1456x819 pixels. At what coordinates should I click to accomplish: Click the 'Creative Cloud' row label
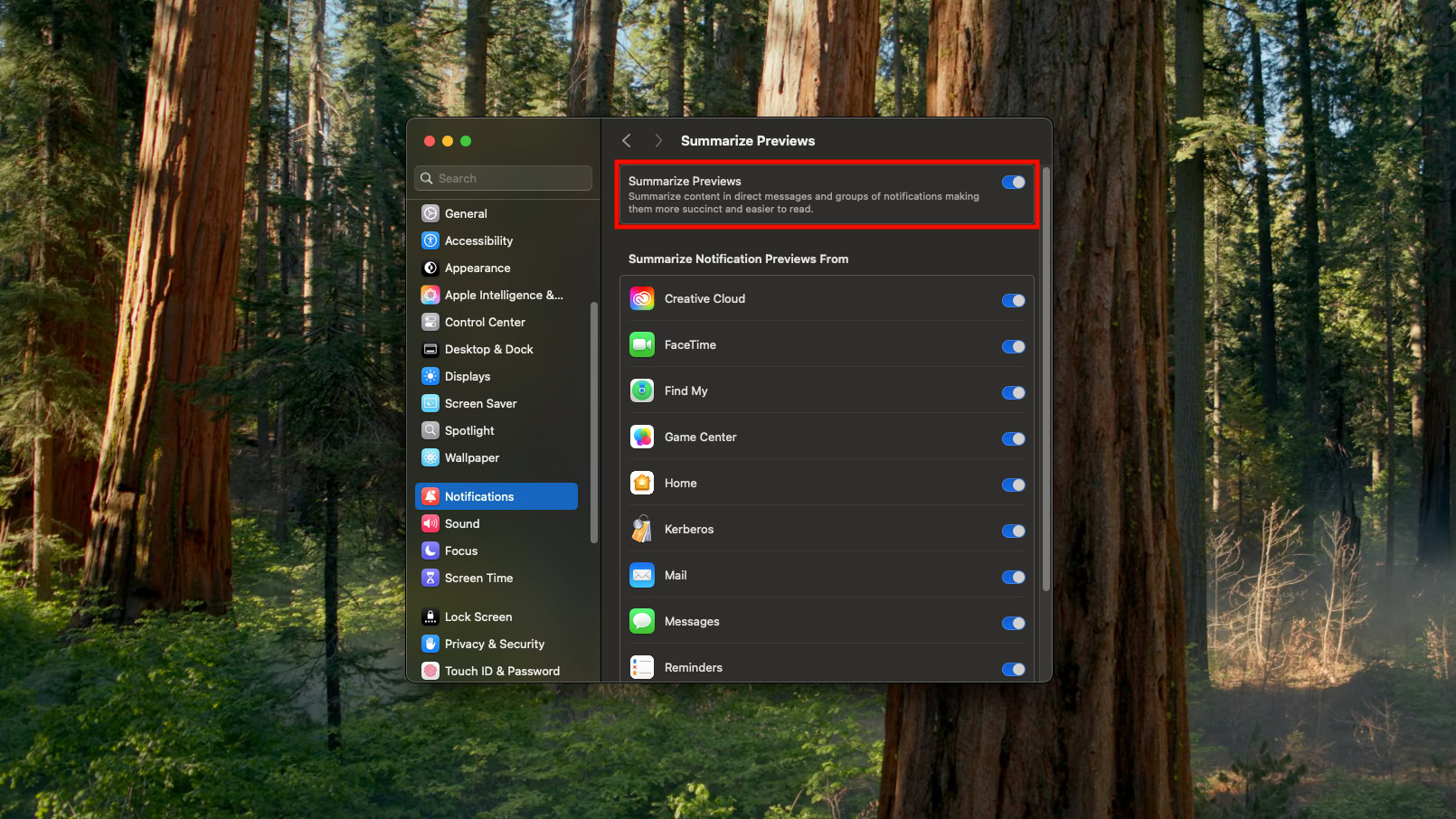click(x=704, y=298)
